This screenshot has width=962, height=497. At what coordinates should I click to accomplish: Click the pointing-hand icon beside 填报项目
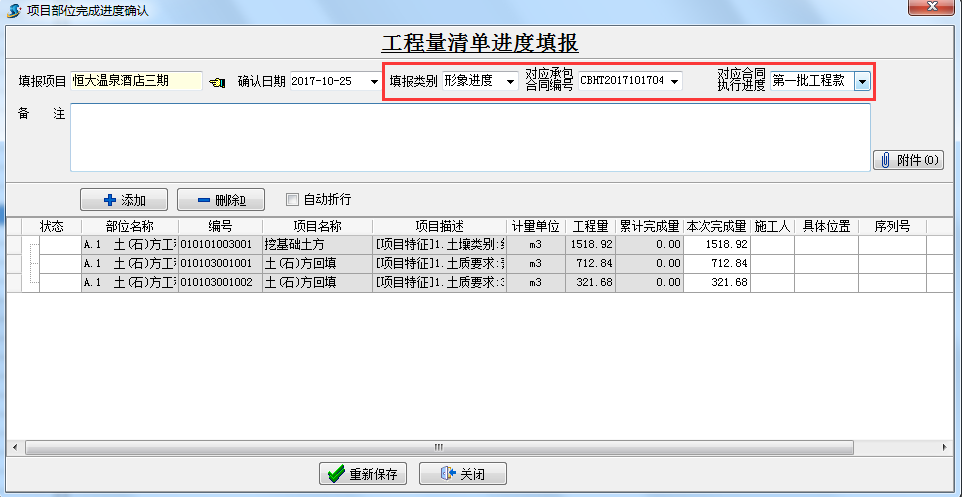218,82
